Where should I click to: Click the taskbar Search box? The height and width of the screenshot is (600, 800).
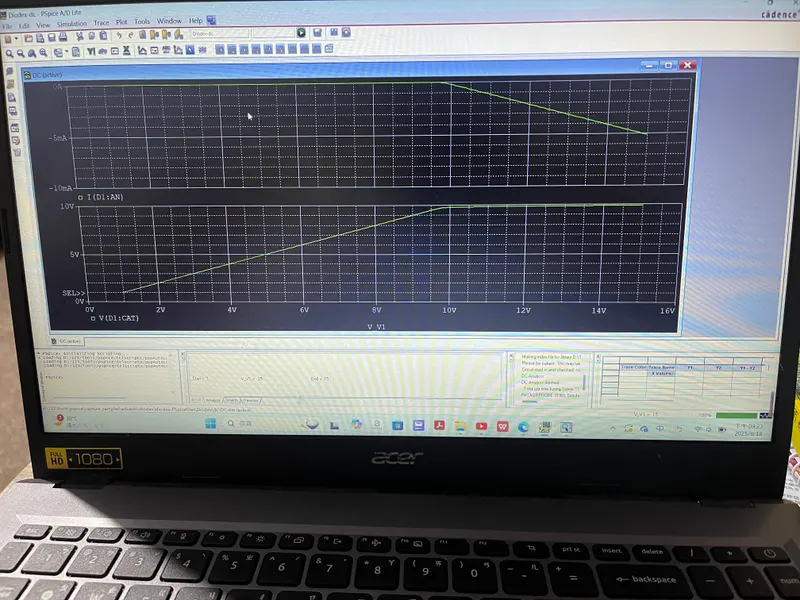tap(240, 423)
